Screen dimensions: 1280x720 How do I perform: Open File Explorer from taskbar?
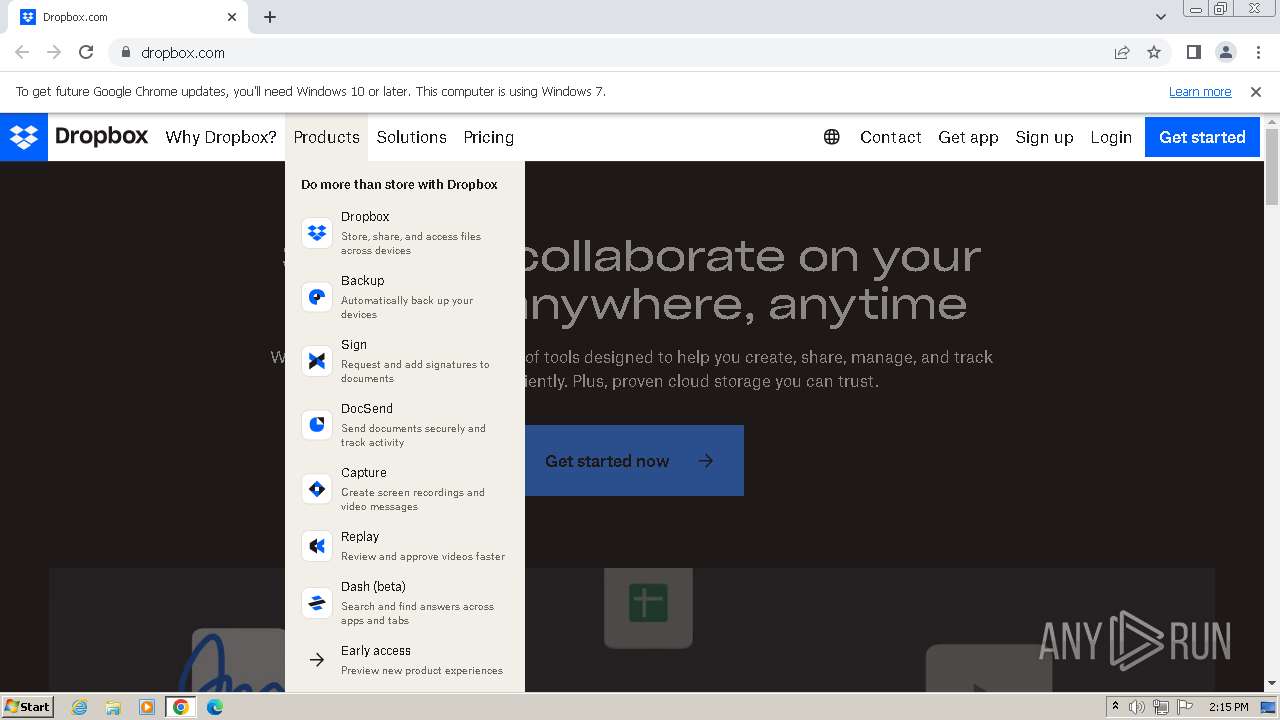pos(113,707)
